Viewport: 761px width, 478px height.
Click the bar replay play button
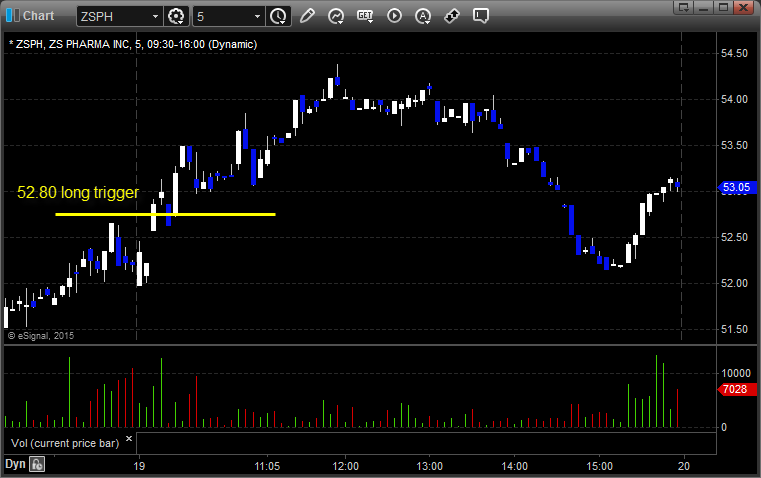coord(394,16)
